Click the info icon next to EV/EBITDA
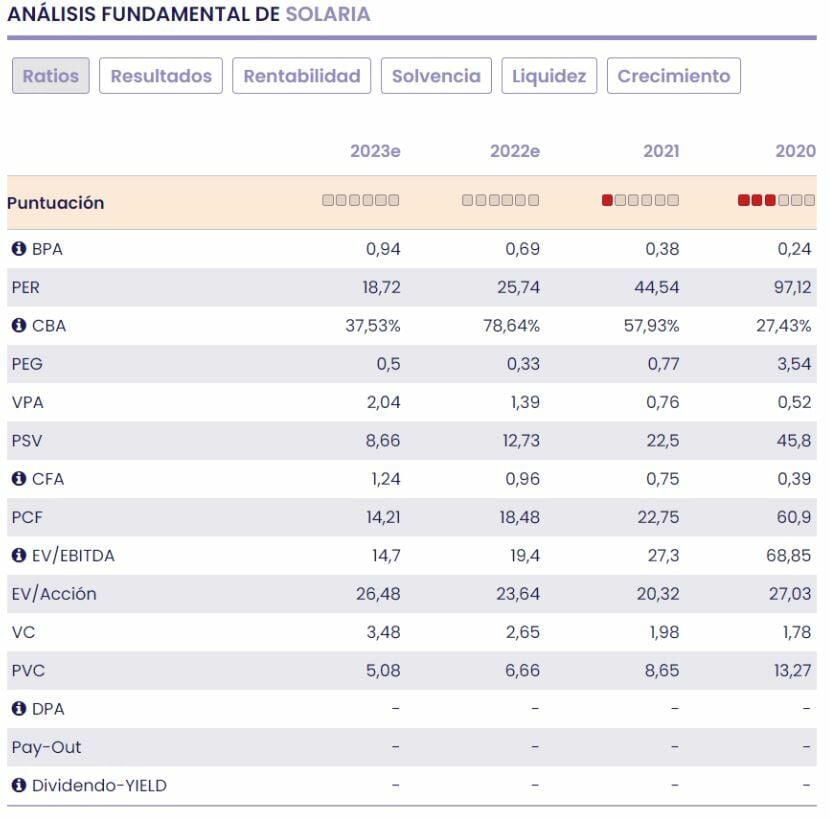 coord(19,556)
